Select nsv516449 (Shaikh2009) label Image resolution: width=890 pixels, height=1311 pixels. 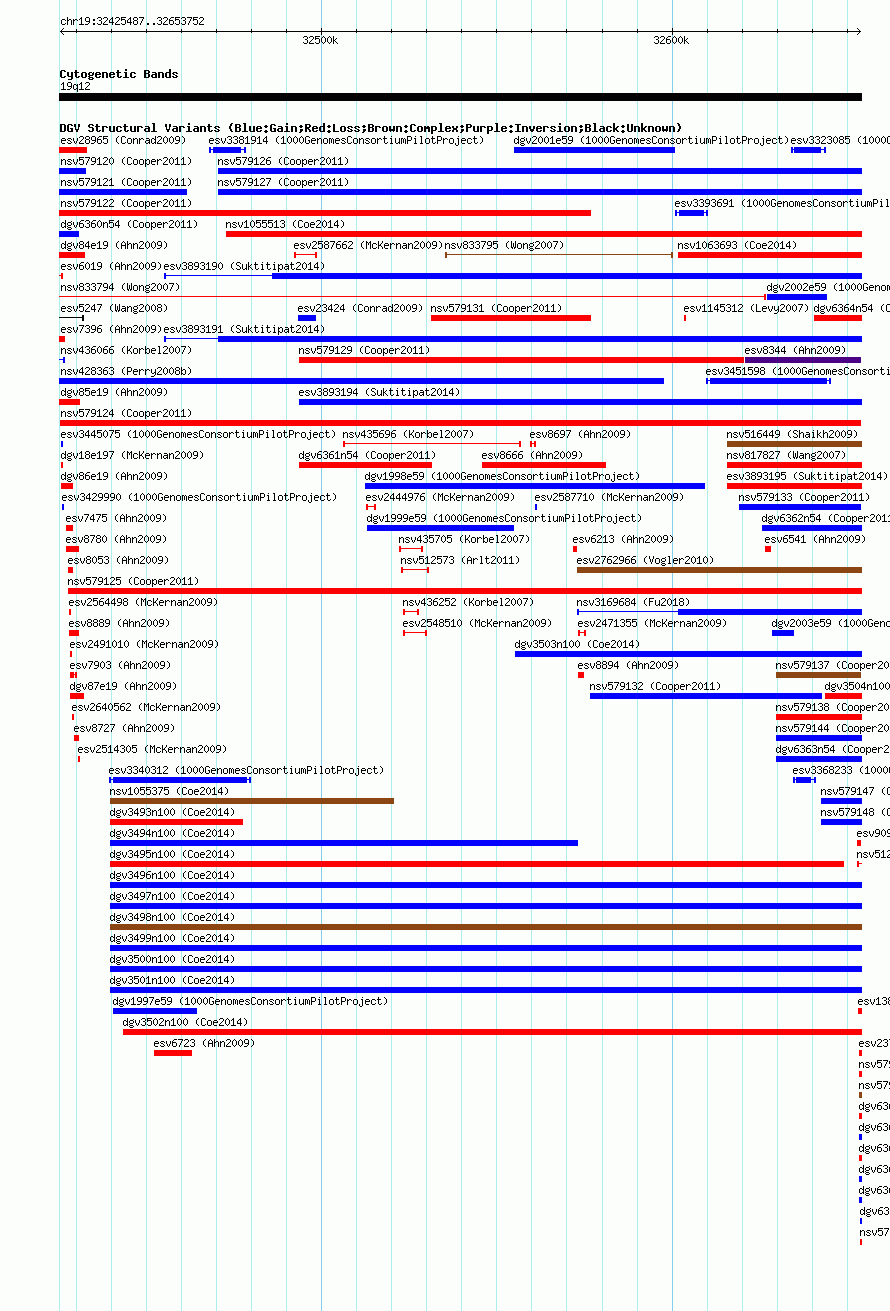tap(792, 434)
